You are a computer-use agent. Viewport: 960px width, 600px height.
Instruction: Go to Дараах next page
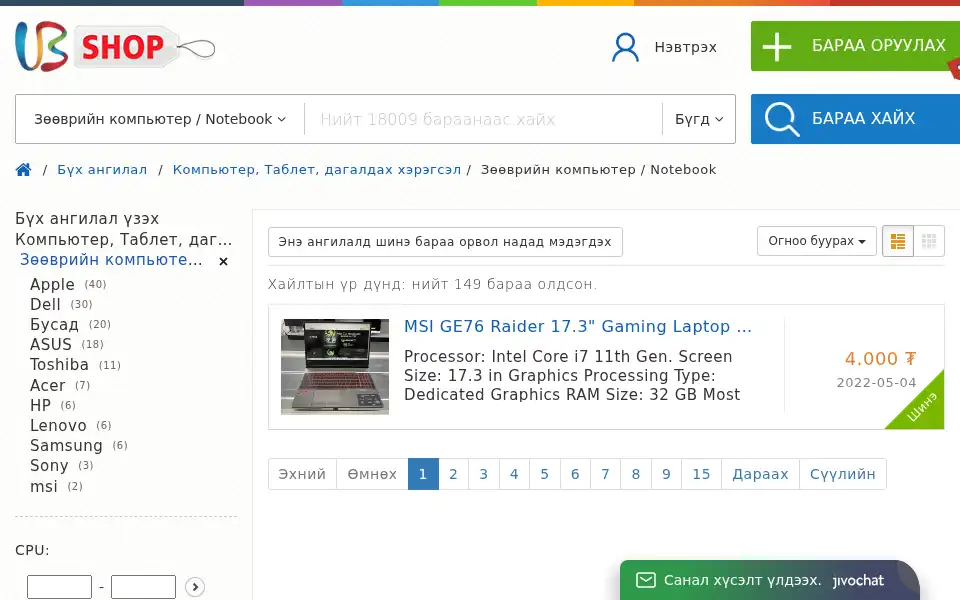pos(760,474)
